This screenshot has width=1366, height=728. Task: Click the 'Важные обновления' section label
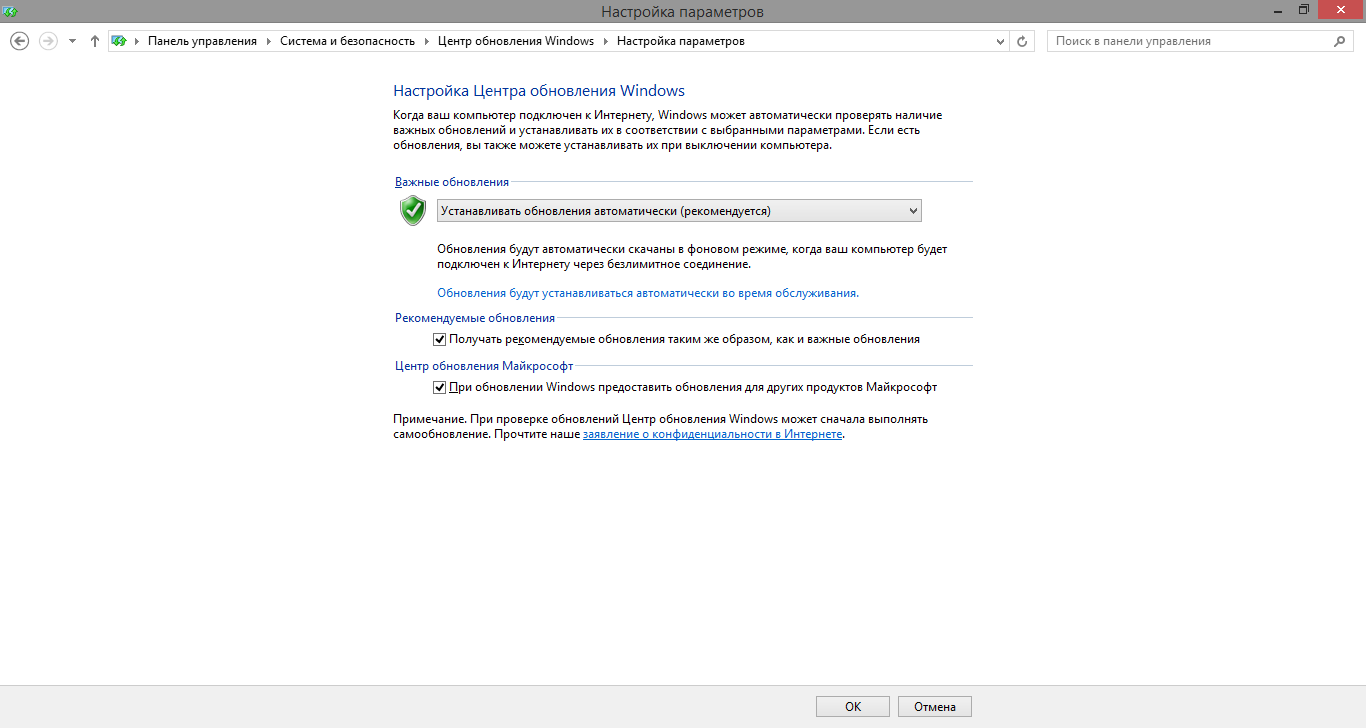pos(452,182)
